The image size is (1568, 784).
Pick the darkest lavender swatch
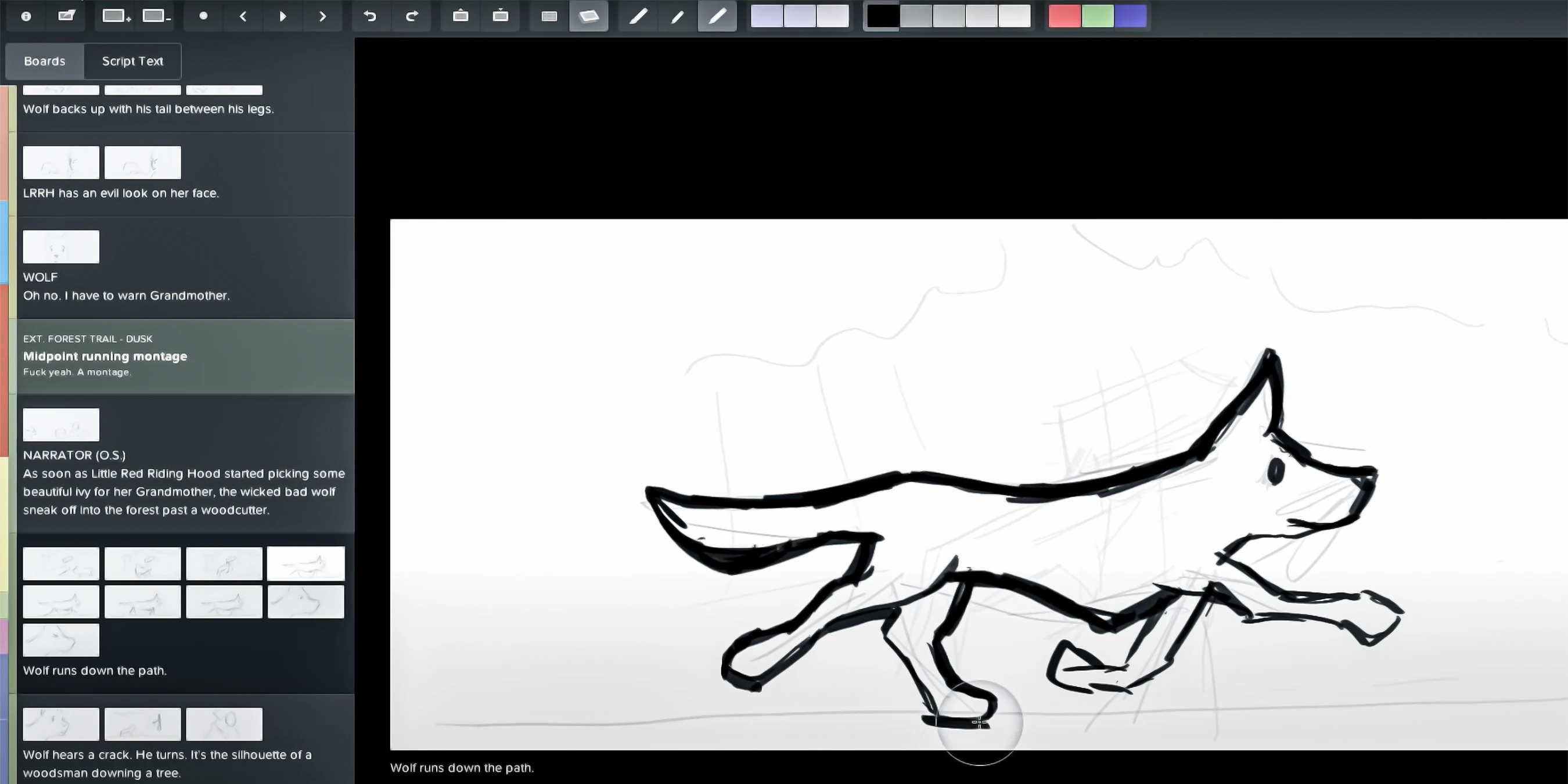(x=767, y=16)
